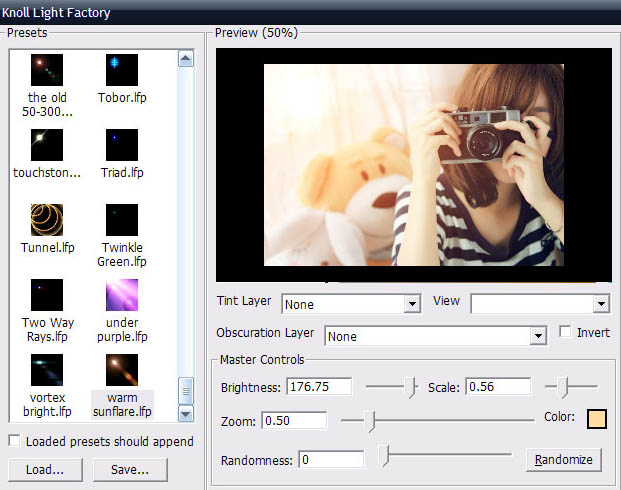Click the Scale value field
621x490 pixels.
click(498, 387)
